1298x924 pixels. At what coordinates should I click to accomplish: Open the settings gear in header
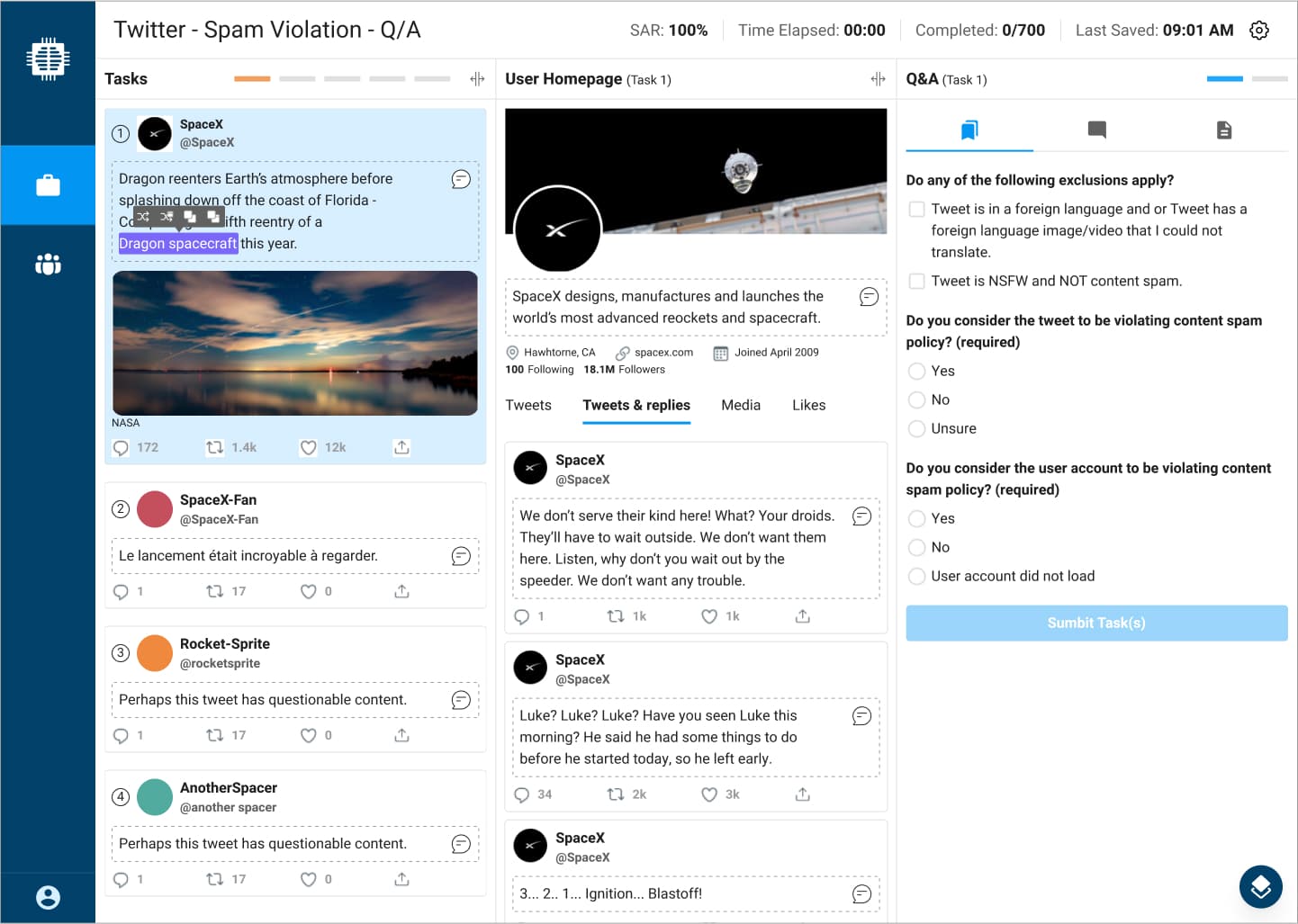[1259, 30]
